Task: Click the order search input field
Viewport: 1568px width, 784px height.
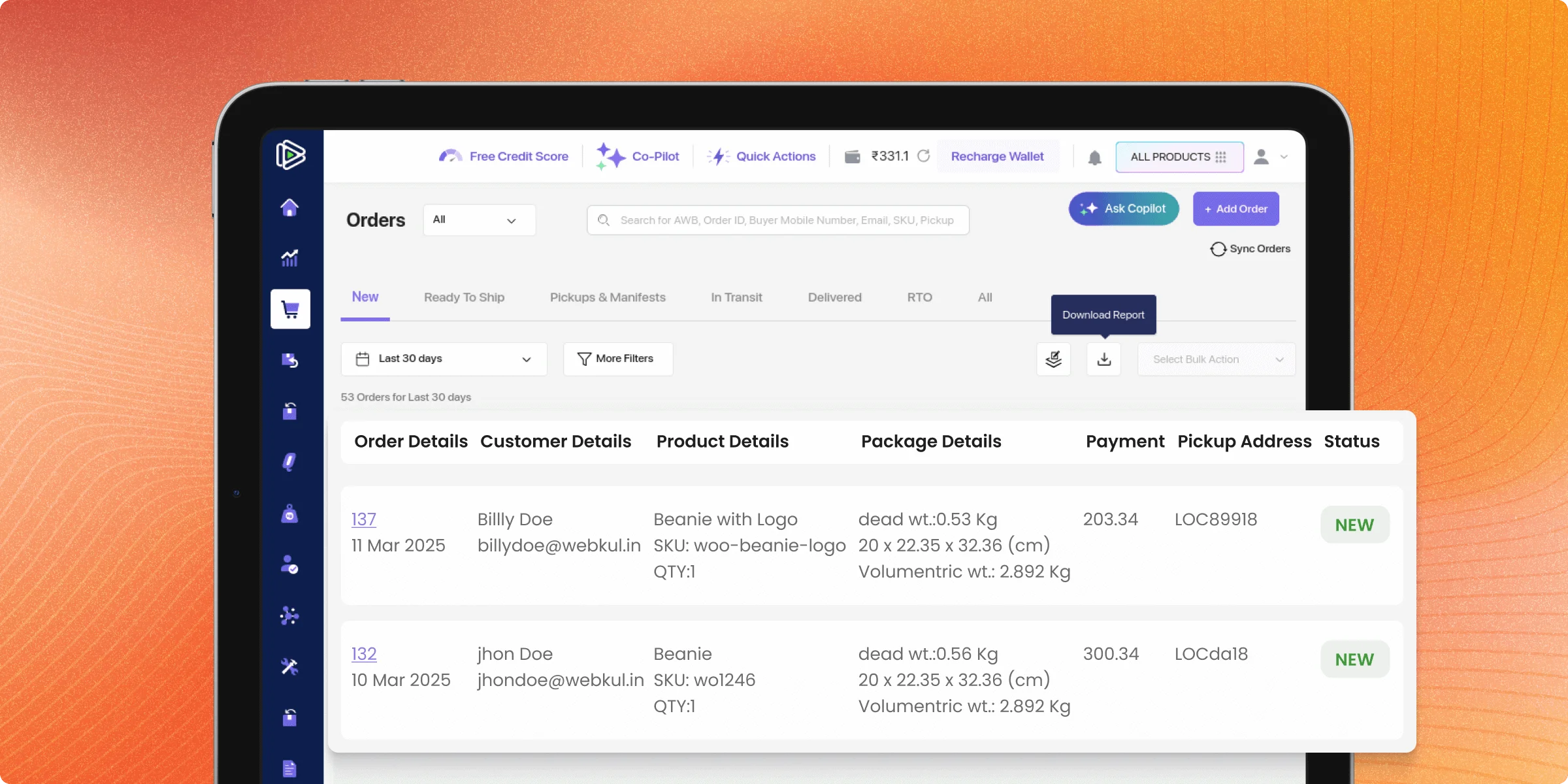Action: point(785,220)
